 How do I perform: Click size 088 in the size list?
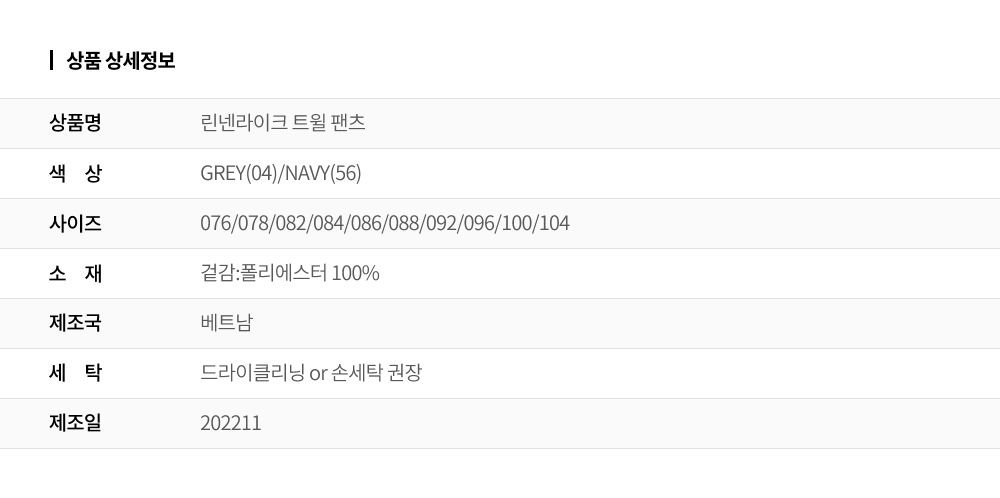406,223
